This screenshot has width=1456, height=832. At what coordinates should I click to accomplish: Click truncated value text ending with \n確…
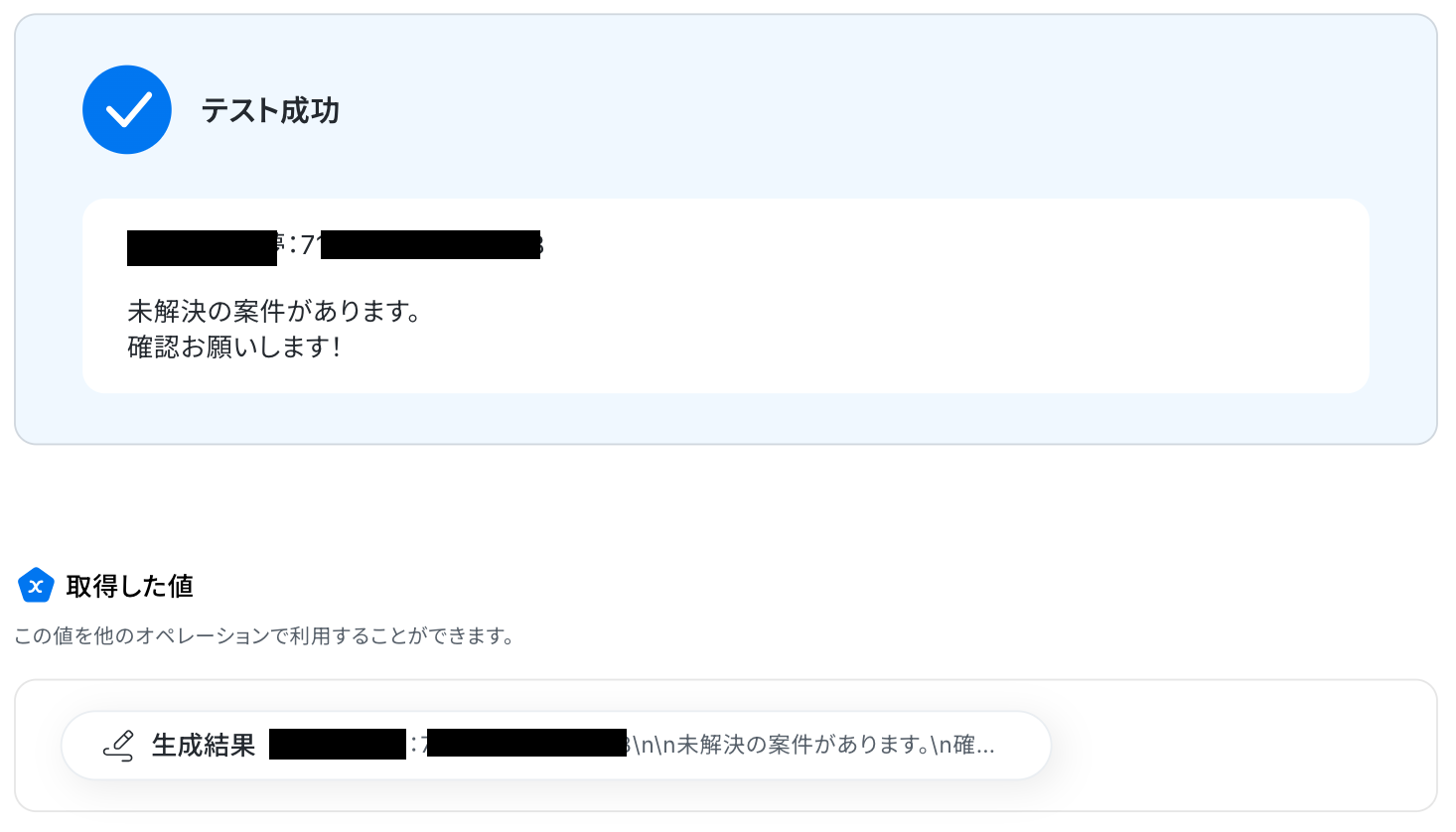(x=814, y=745)
